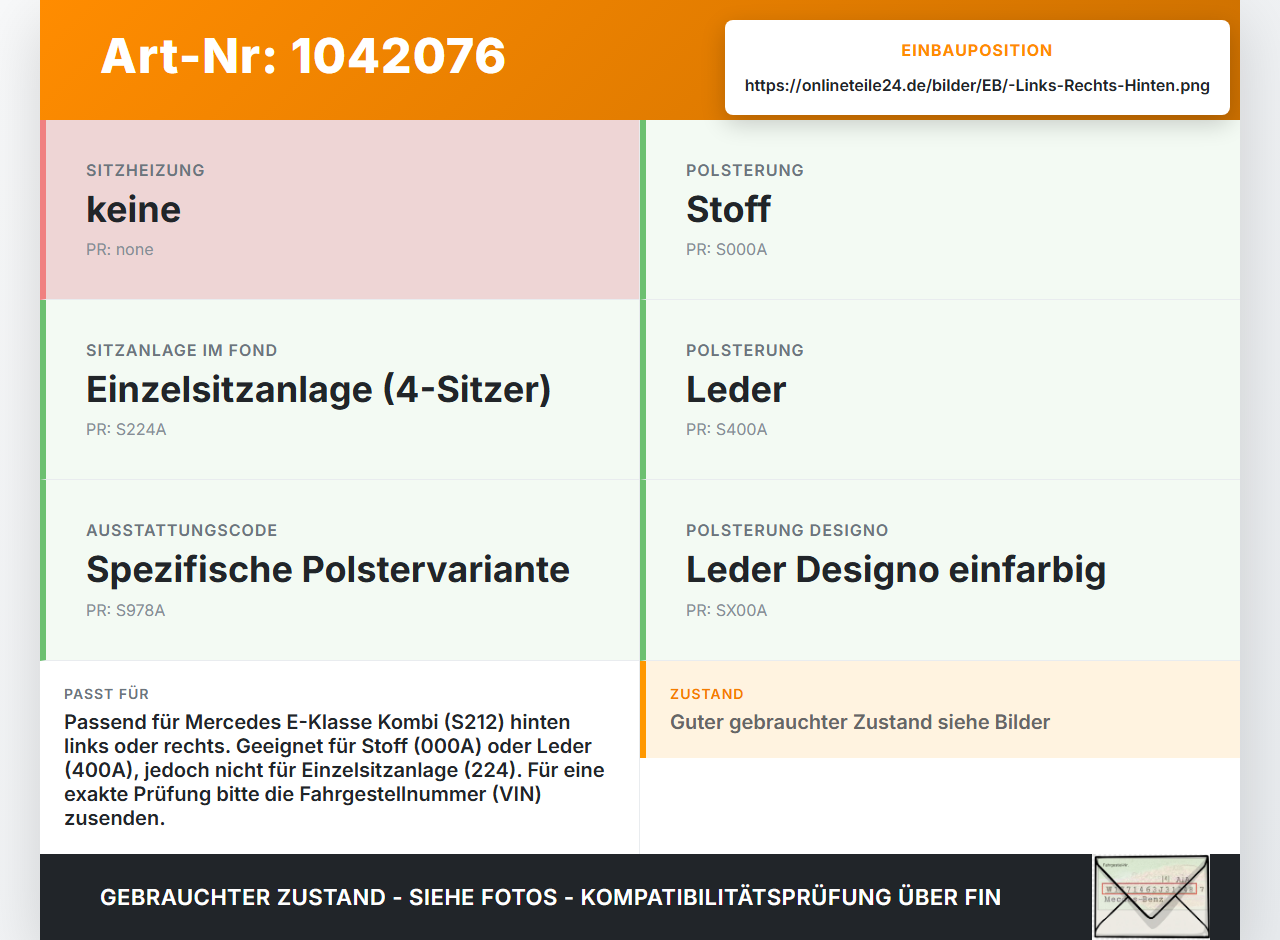This screenshot has width=1280, height=940.
Task: Click the SITZANLAGE IM FOND label
Action: tap(182, 350)
